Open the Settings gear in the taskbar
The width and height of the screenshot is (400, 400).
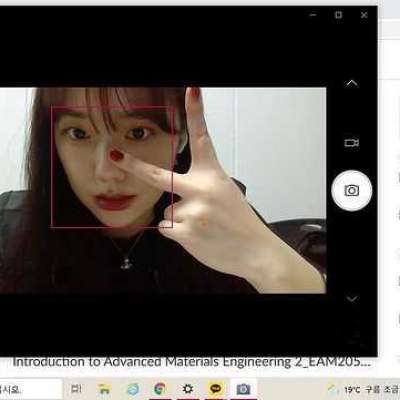(x=188, y=389)
